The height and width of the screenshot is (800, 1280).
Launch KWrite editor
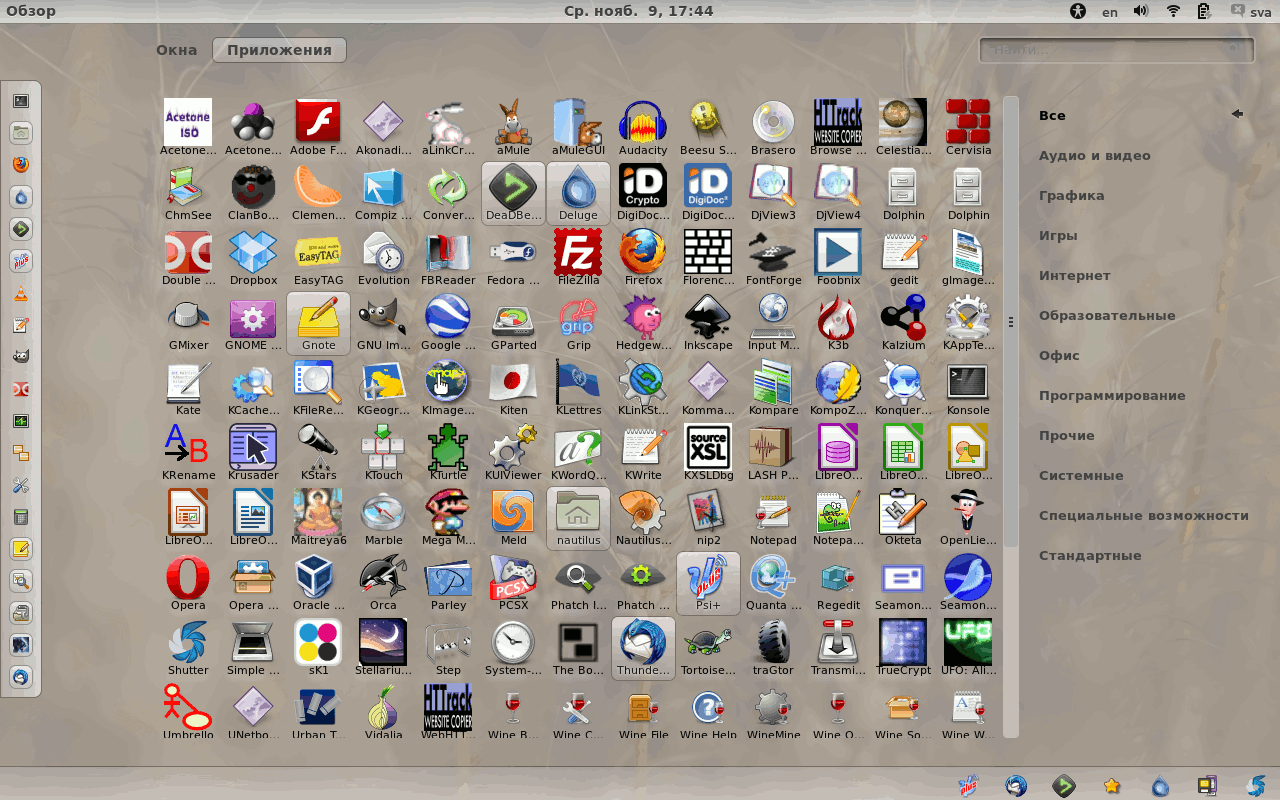[643, 453]
